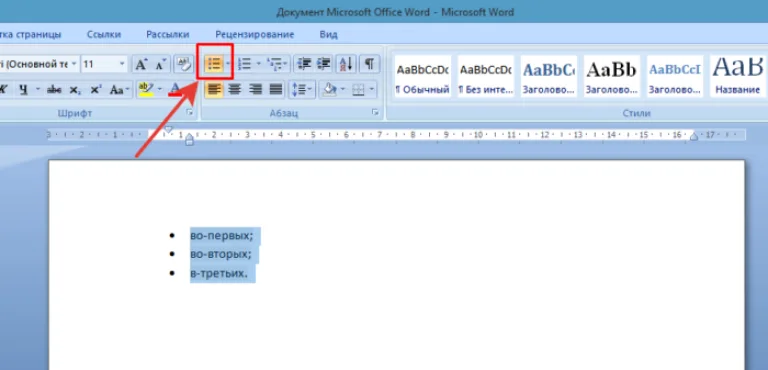
Task: Open the Рассылки ribbon tab
Action: point(168,35)
